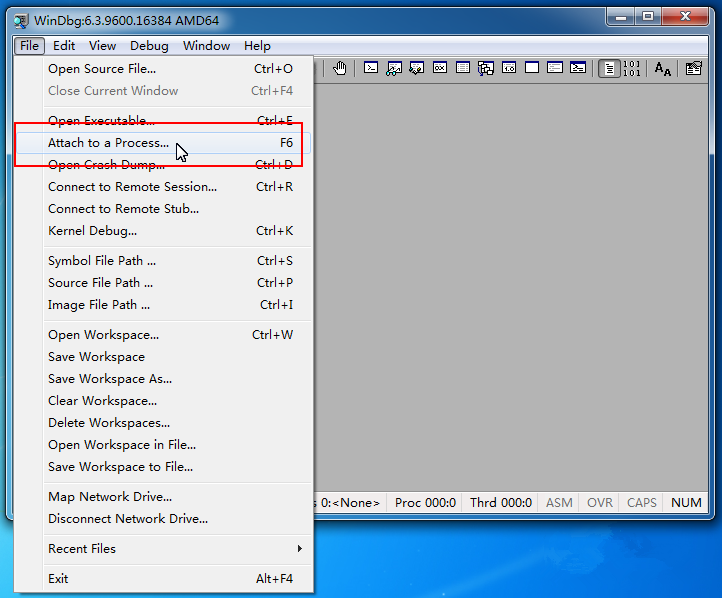
Task: Select Open Workspace in File...
Action: pyautogui.click(x=164, y=445)
